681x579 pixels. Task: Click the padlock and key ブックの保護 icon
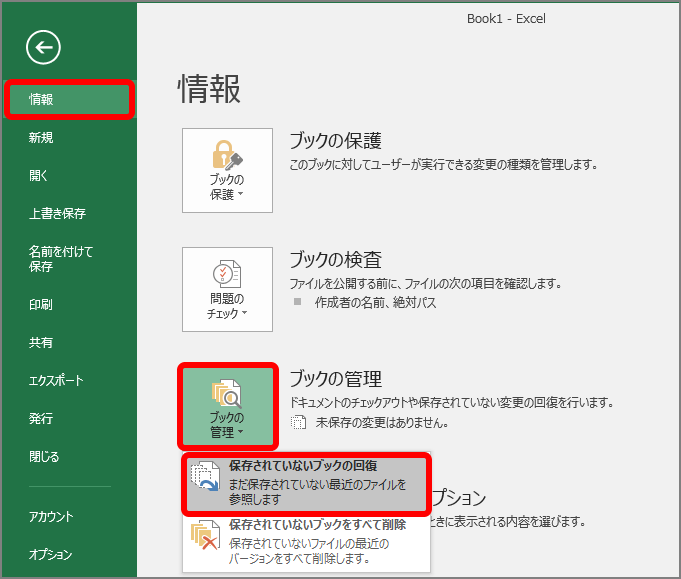(227, 155)
